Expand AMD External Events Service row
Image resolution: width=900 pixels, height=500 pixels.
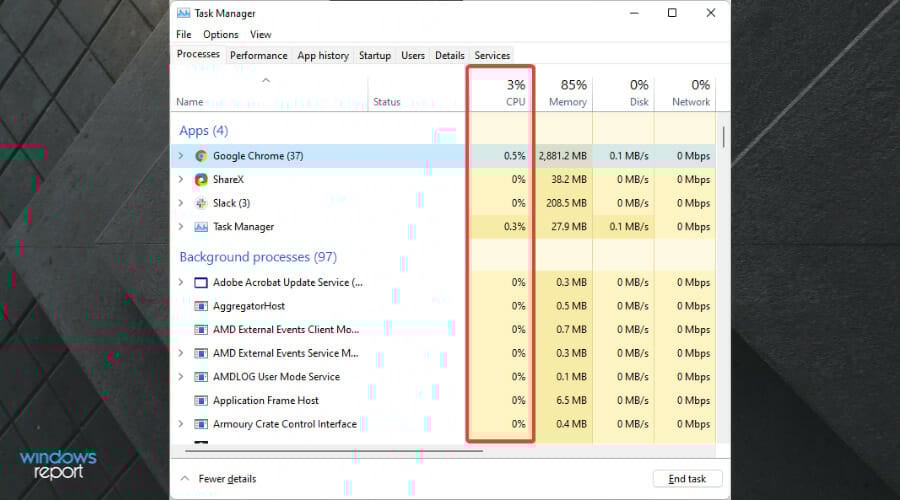tap(181, 352)
